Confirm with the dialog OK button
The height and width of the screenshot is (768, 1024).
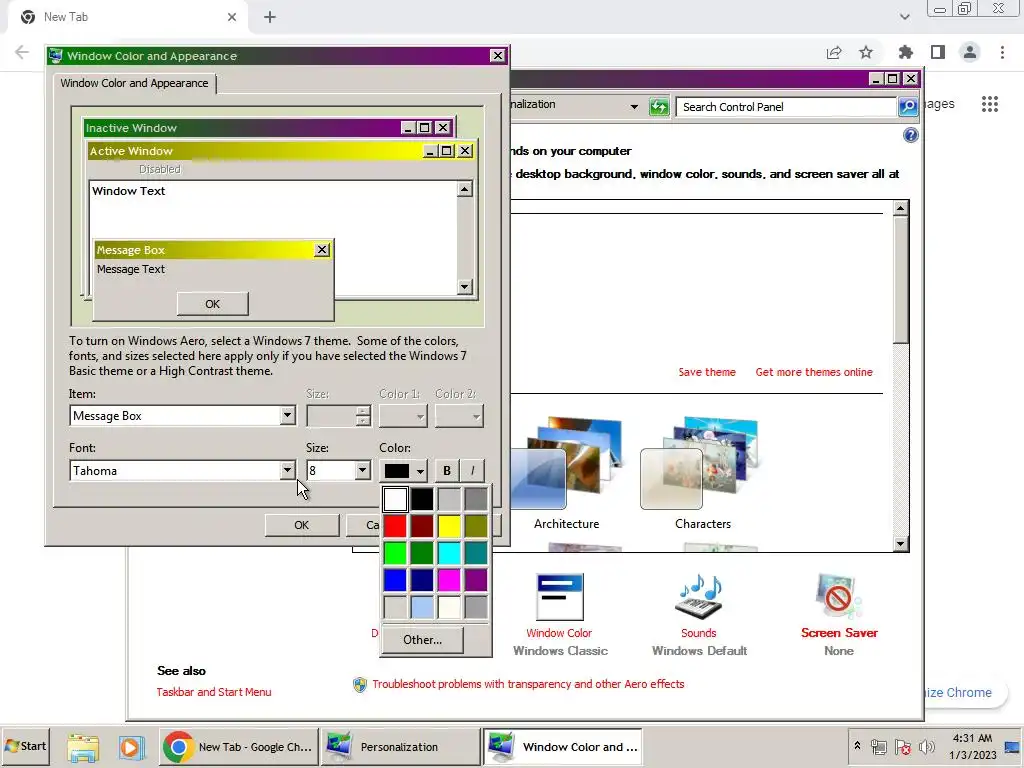302,525
